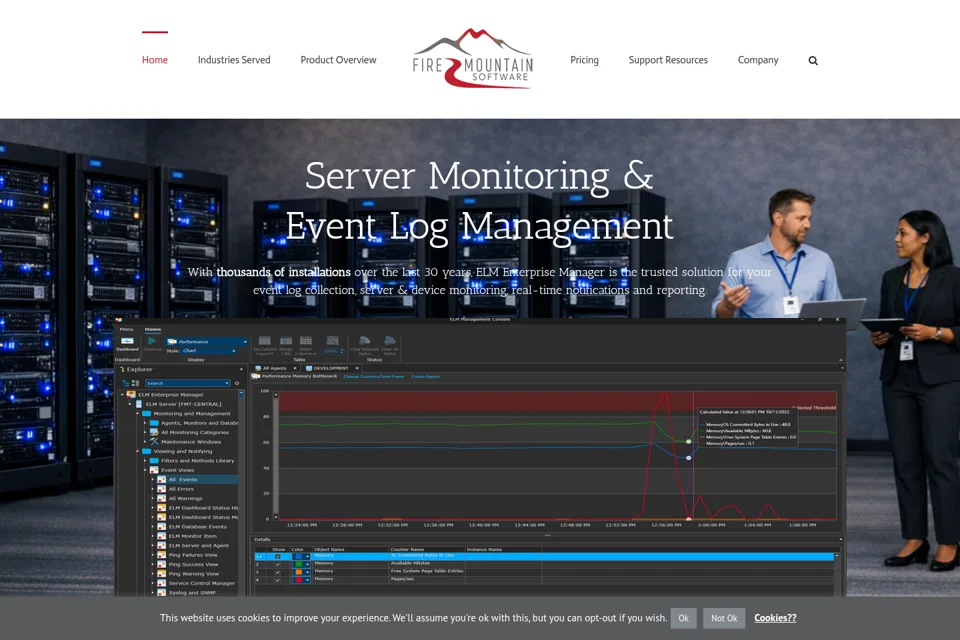960x640 pixels.
Task: Close the DEVELOPMENT tab
Action: coord(357,368)
